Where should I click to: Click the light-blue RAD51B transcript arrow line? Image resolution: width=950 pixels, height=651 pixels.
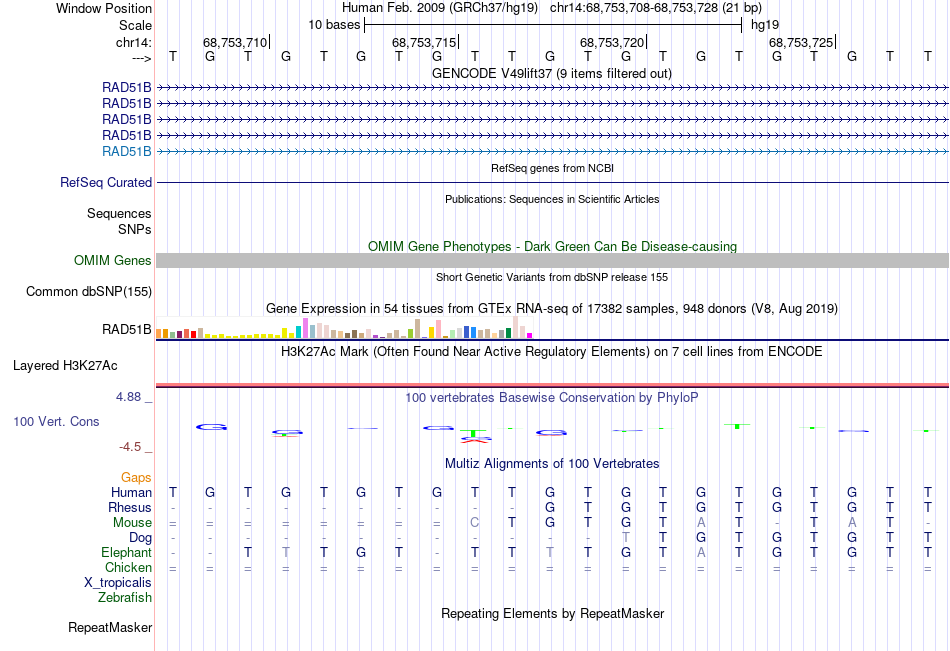[552, 152]
